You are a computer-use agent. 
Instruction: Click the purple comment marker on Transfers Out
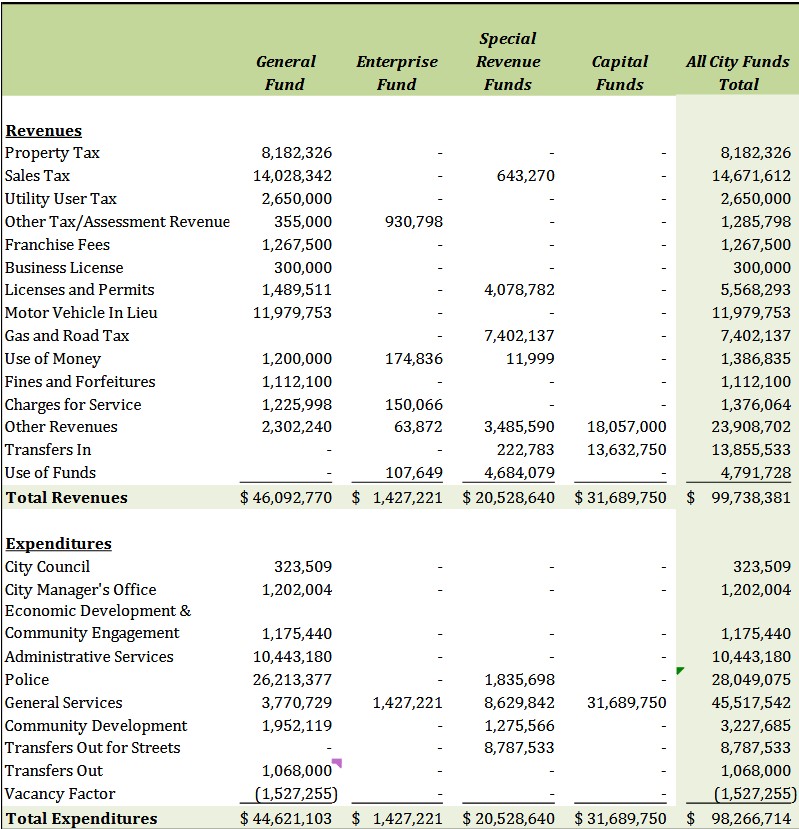(x=337, y=763)
